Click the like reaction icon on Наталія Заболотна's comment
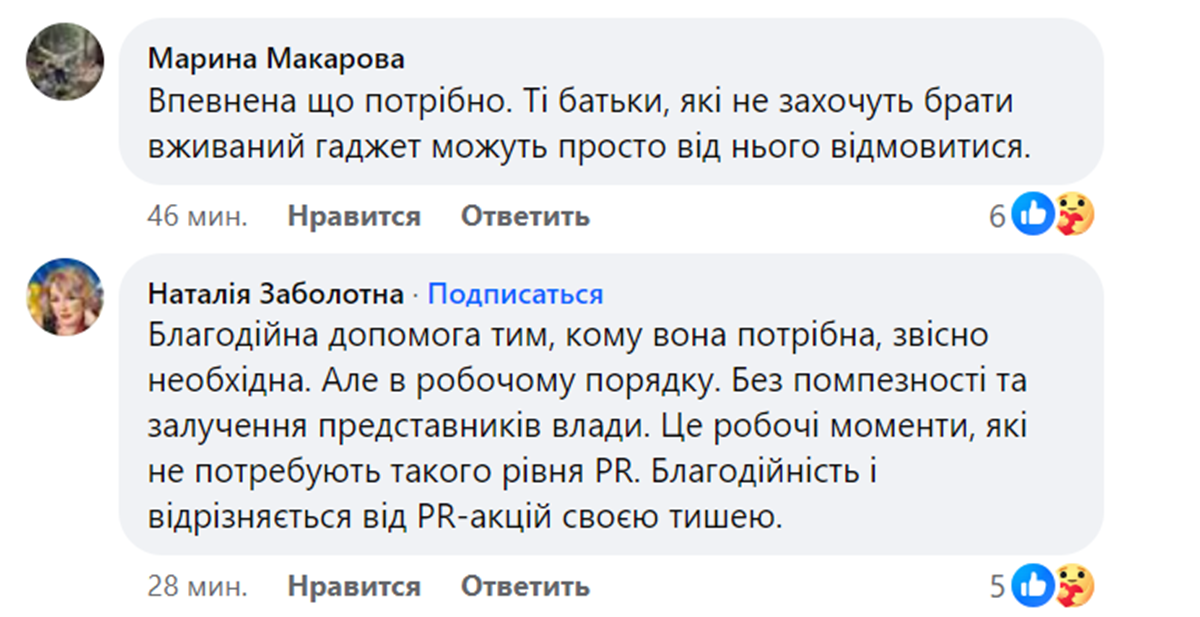 (1031, 585)
